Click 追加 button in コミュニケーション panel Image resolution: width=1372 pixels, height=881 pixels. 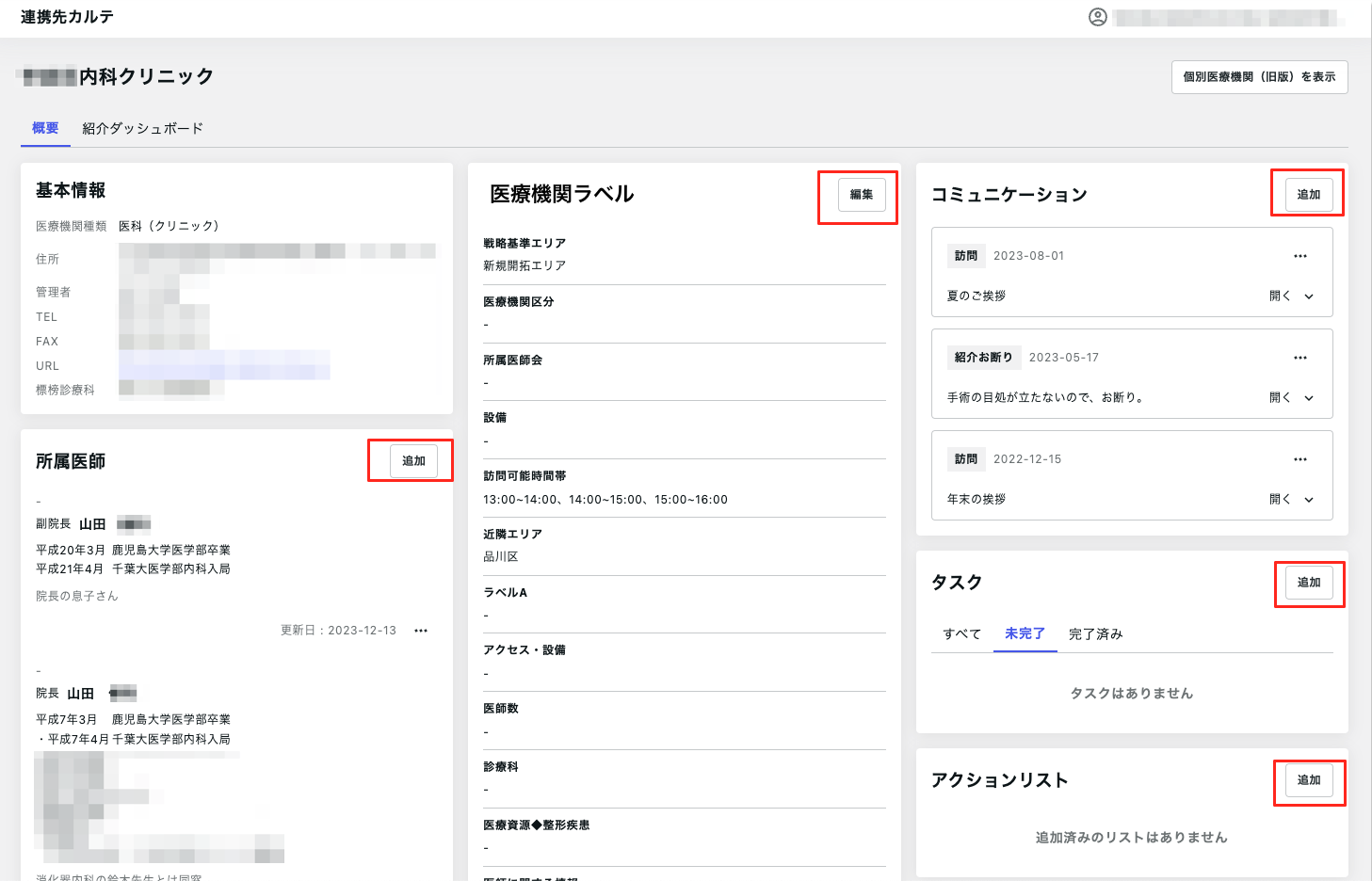click(1309, 195)
